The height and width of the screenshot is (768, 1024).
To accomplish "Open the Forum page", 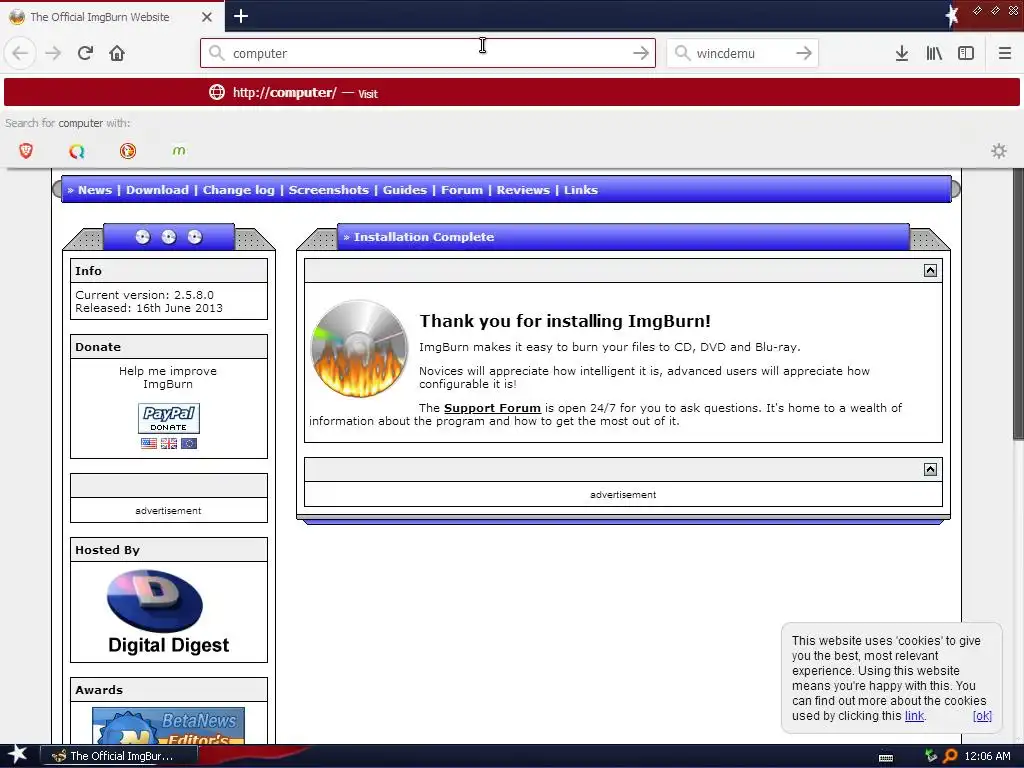I will coord(462,190).
